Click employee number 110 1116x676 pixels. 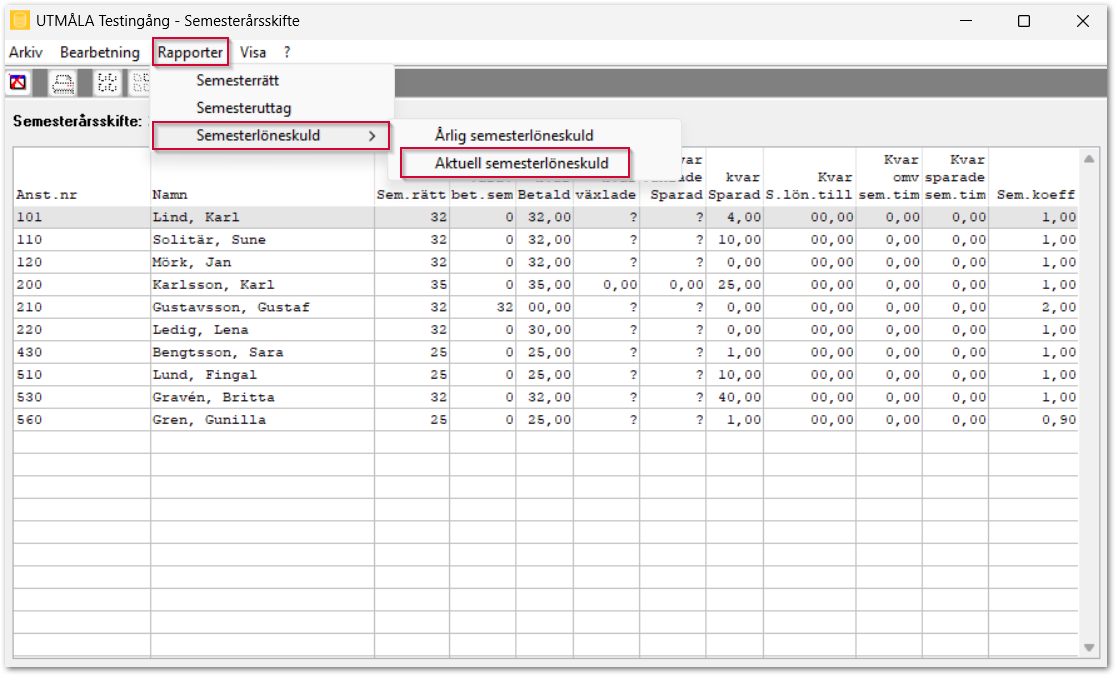pos(29,240)
